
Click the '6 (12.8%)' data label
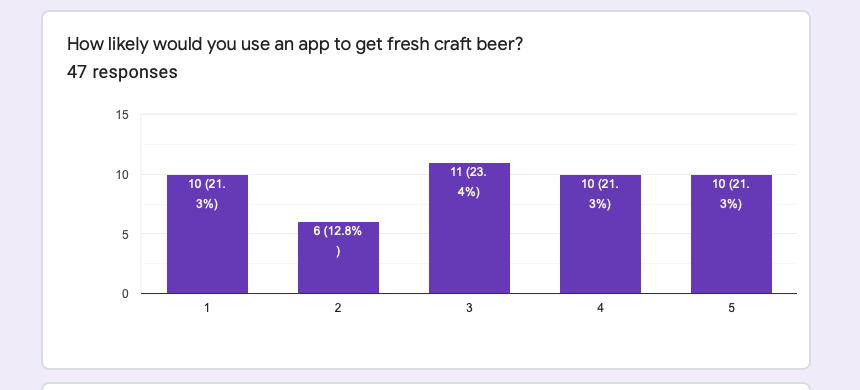[x=338, y=241]
